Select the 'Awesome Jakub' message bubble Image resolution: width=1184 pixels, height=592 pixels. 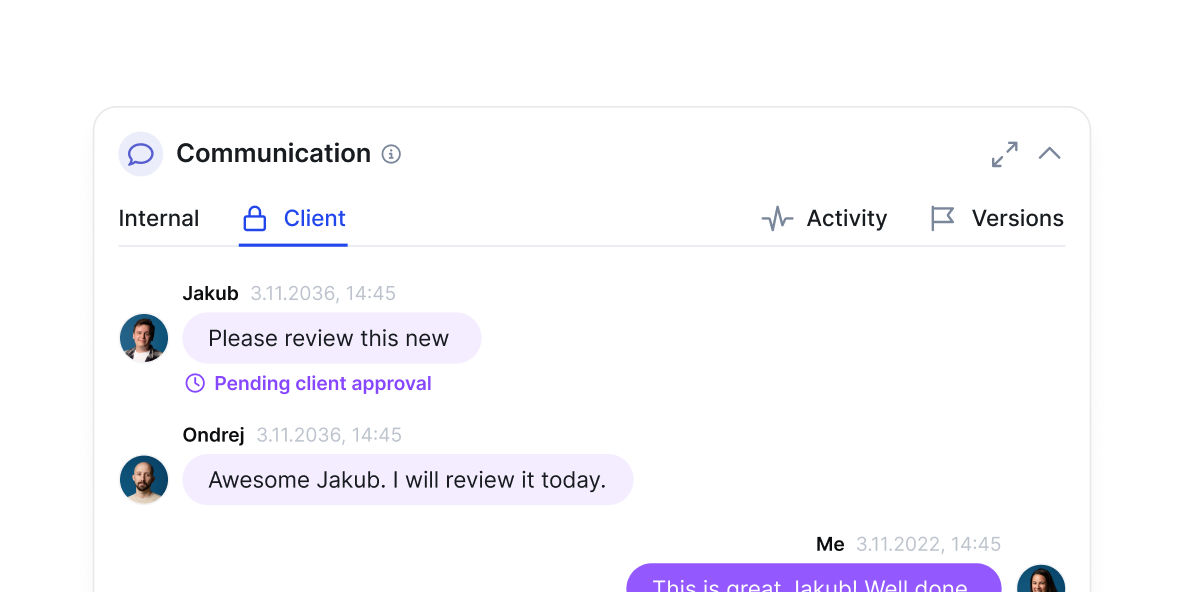(x=407, y=480)
